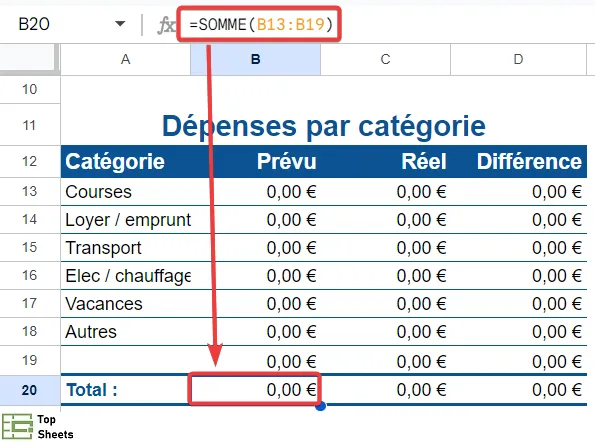
Task: Select the empty category cell in row 19
Action: click(126, 361)
